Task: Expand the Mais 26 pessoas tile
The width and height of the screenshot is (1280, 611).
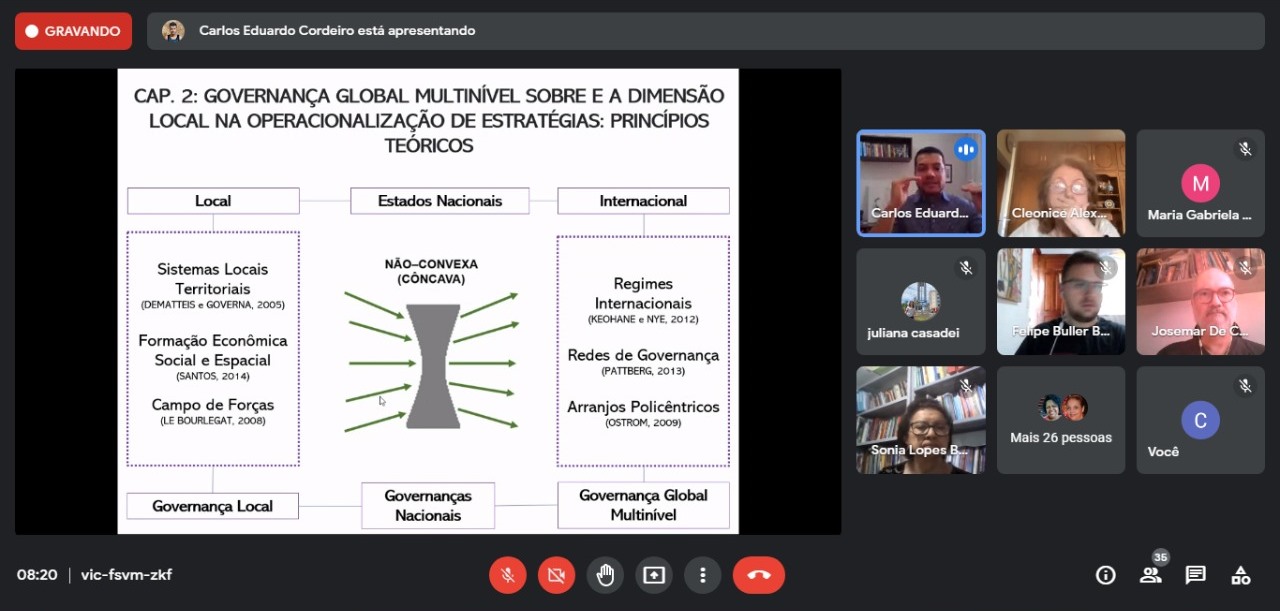Action: 1060,420
